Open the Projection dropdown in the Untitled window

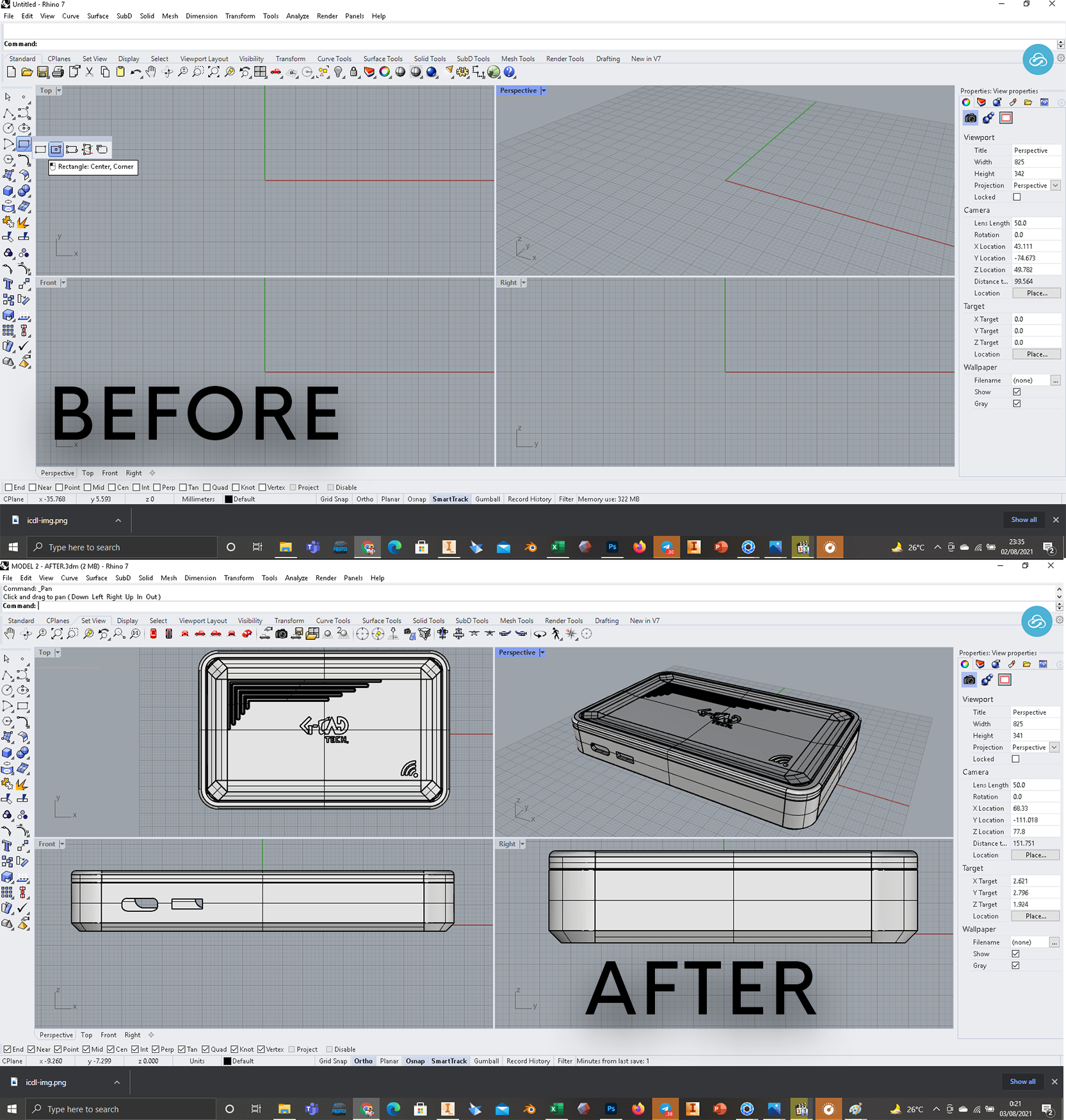coord(1055,186)
